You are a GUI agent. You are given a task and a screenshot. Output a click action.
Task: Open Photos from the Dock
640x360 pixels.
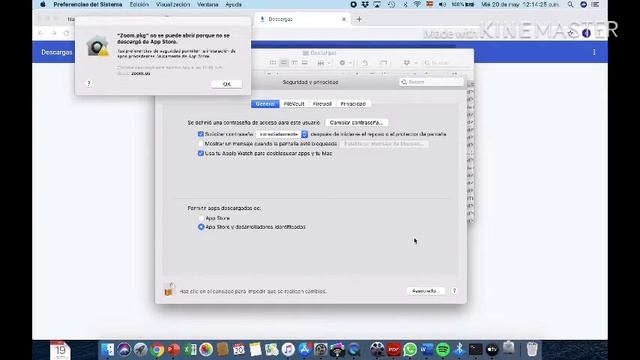pyautogui.click(x=206, y=350)
